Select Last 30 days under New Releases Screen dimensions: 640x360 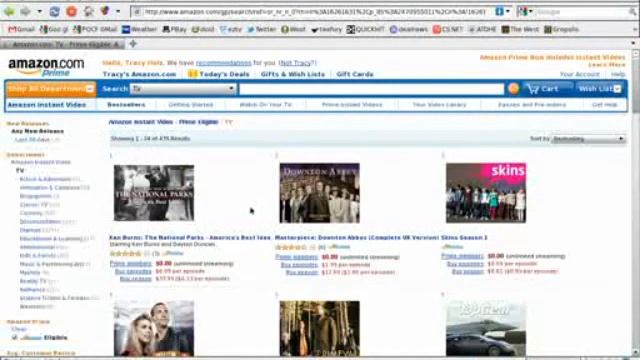coord(32,140)
